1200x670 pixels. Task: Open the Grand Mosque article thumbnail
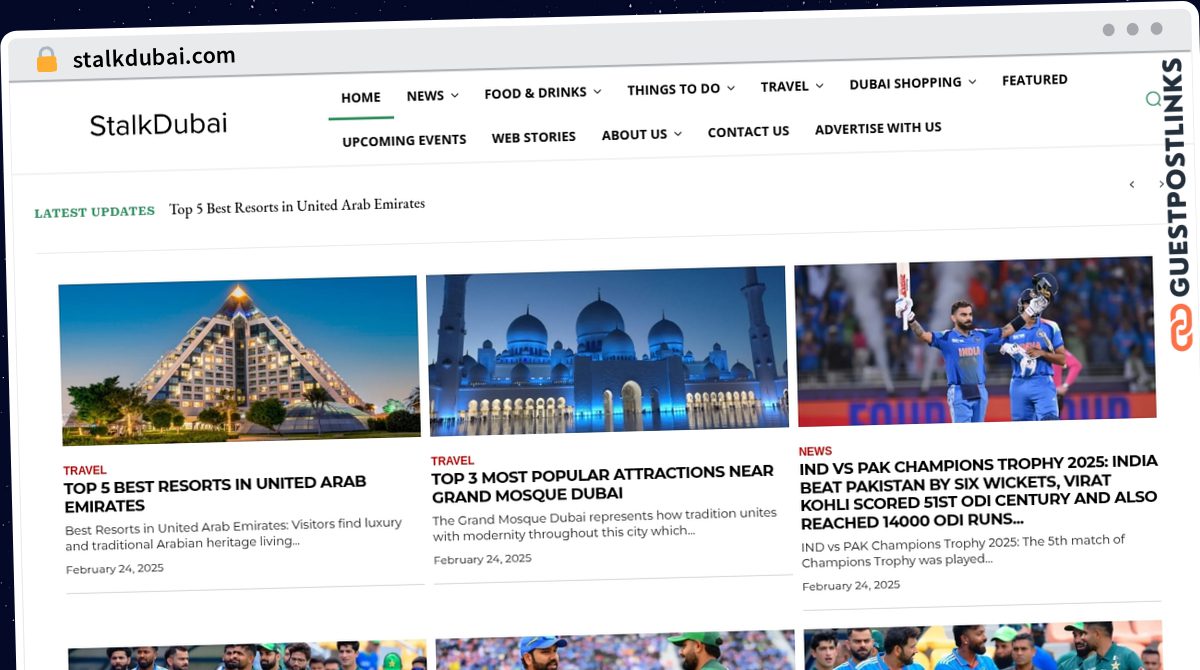(607, 350)
